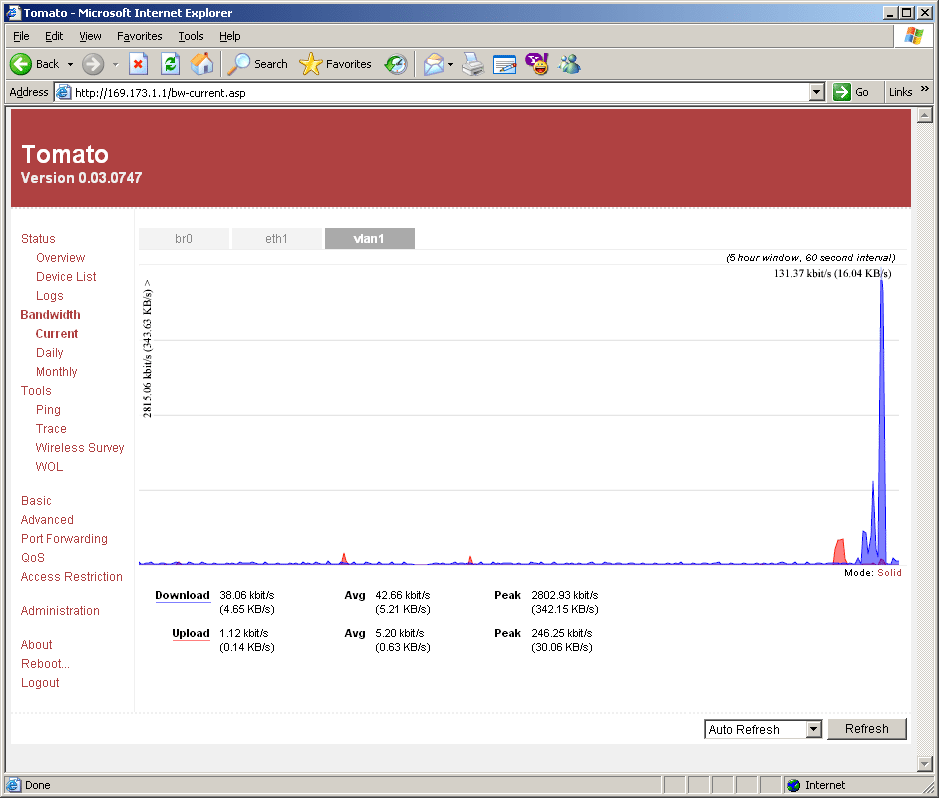Open Access Restriction link
The width and height of the screenshot is (939, 798).
pos(72,576)
